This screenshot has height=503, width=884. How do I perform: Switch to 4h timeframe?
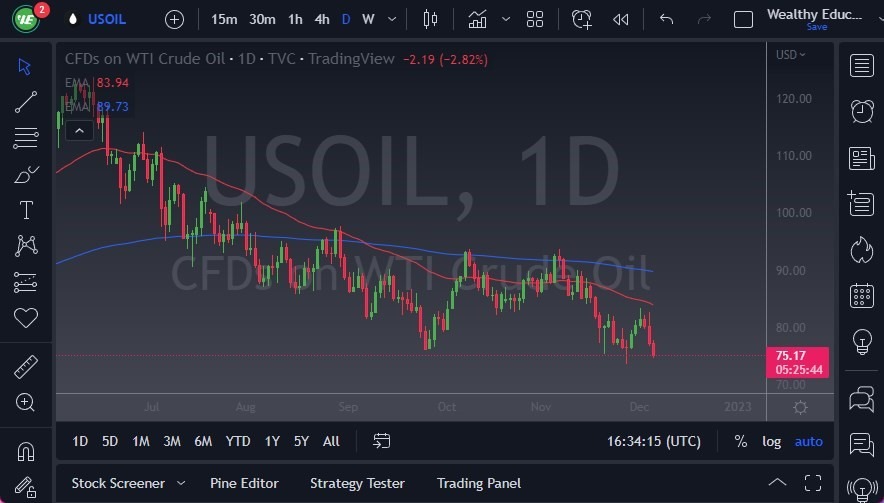tap(322, 20)
